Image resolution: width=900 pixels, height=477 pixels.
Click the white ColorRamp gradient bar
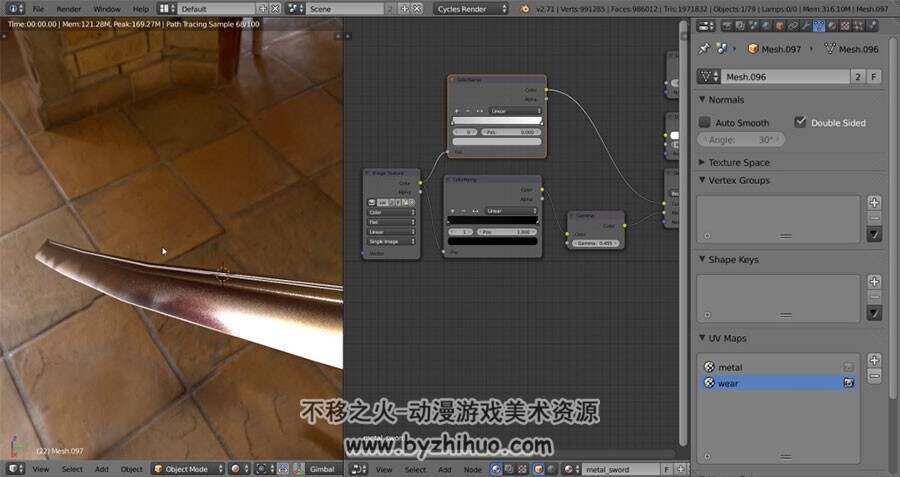497,121
